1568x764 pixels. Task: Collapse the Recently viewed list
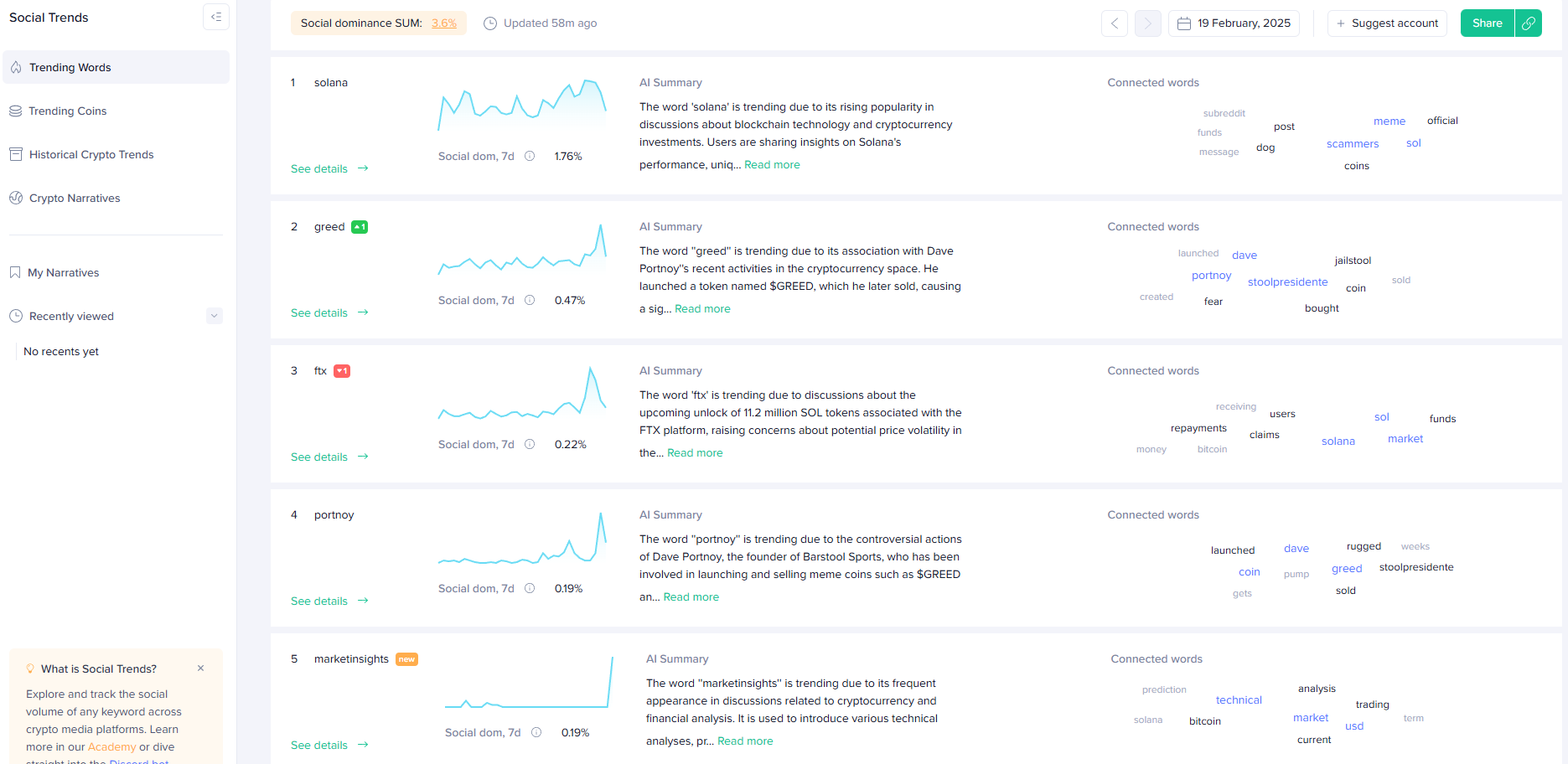(x=215, y=316)
